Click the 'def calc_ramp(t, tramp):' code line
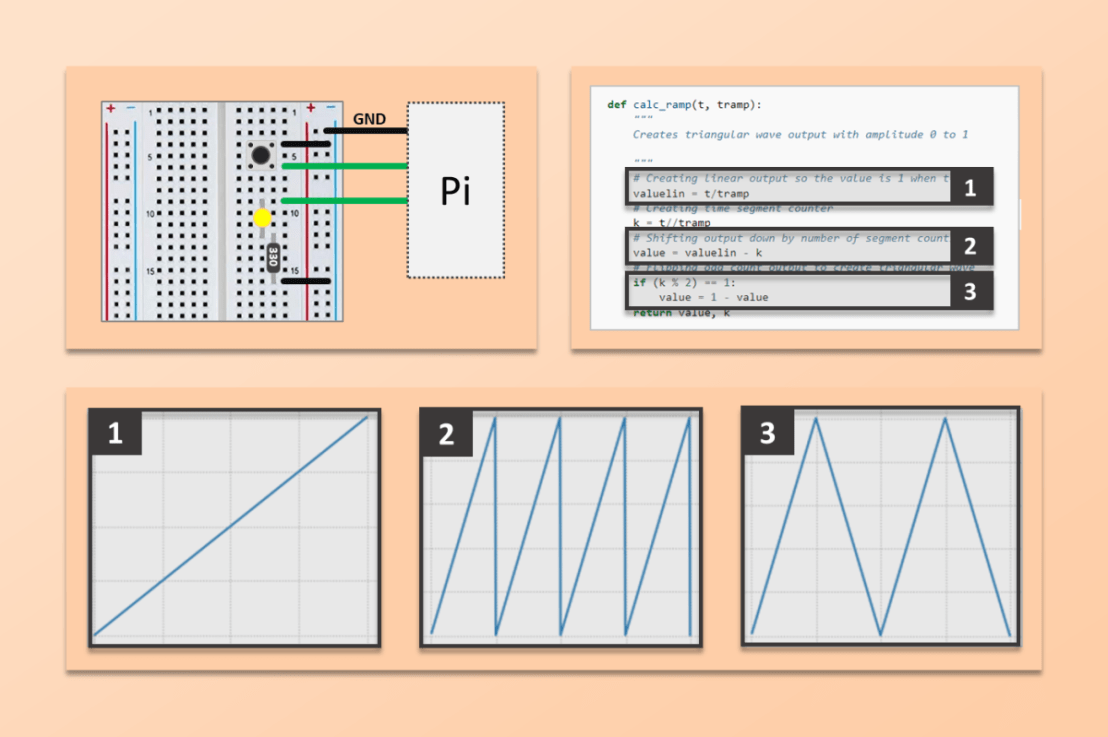 point(684,104)
